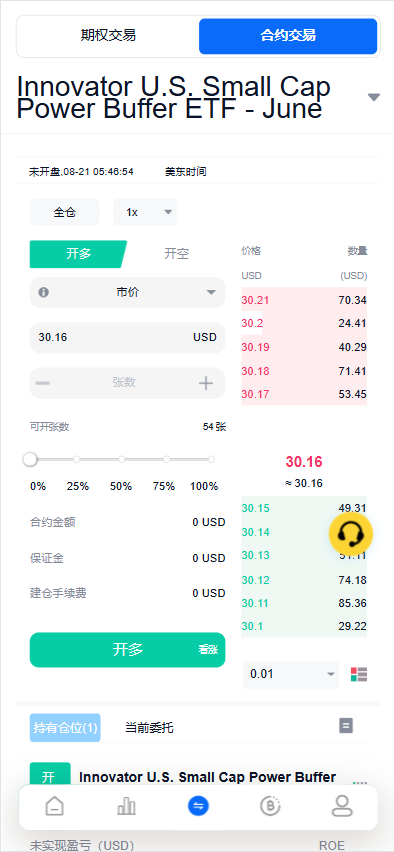This screenshot has height=852, width=394.
Task: Submit the green 开多 看涨 button
Action: click(127, 649)
